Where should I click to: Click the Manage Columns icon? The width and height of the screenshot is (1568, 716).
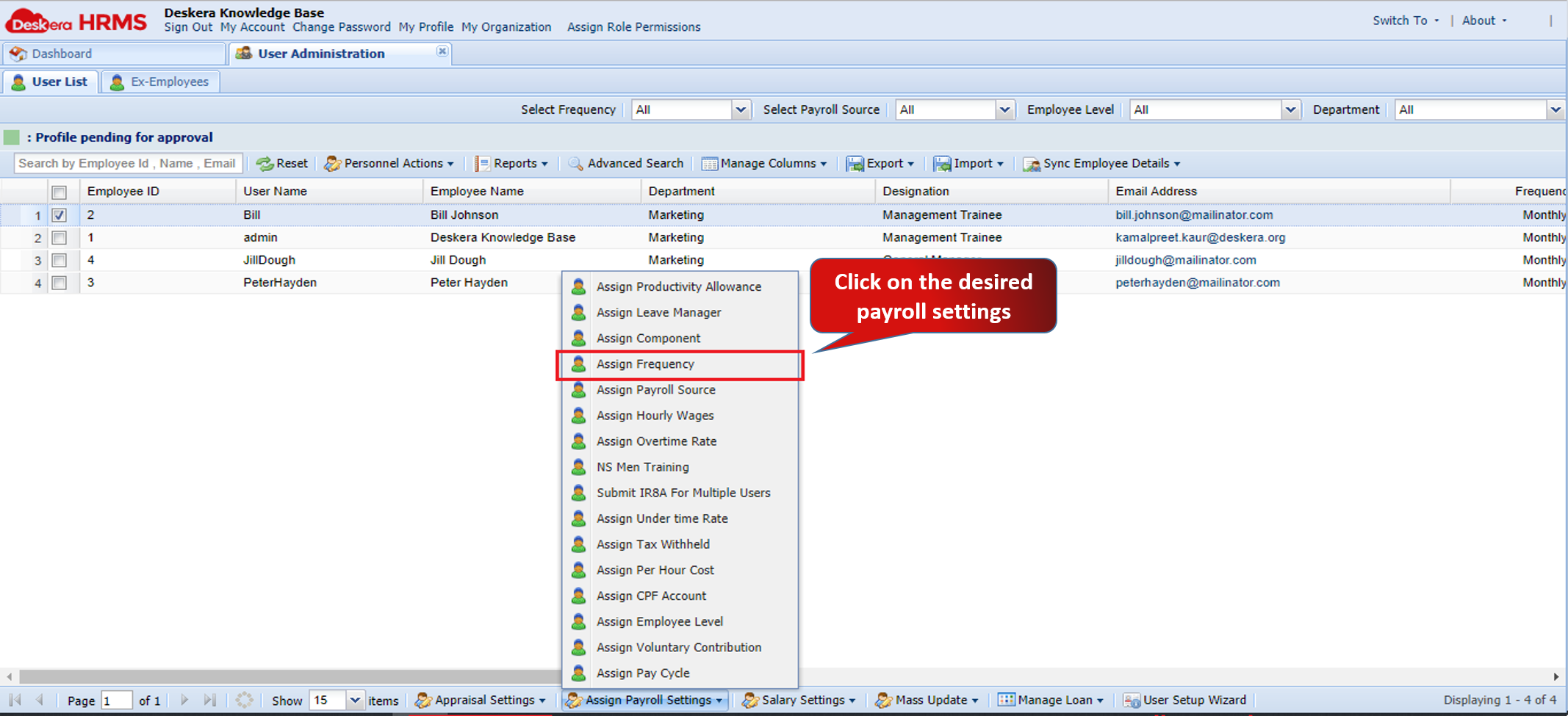(764, 163)
